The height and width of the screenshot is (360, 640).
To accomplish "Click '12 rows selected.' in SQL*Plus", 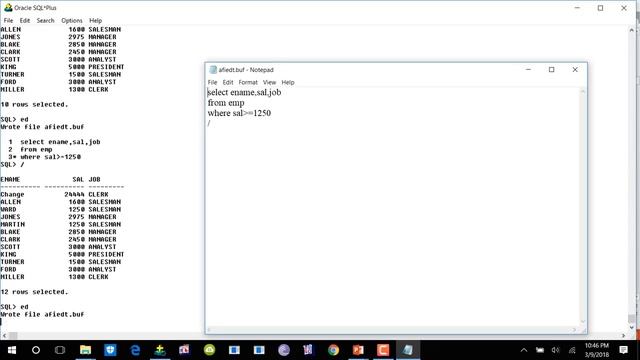I will 34,292.
